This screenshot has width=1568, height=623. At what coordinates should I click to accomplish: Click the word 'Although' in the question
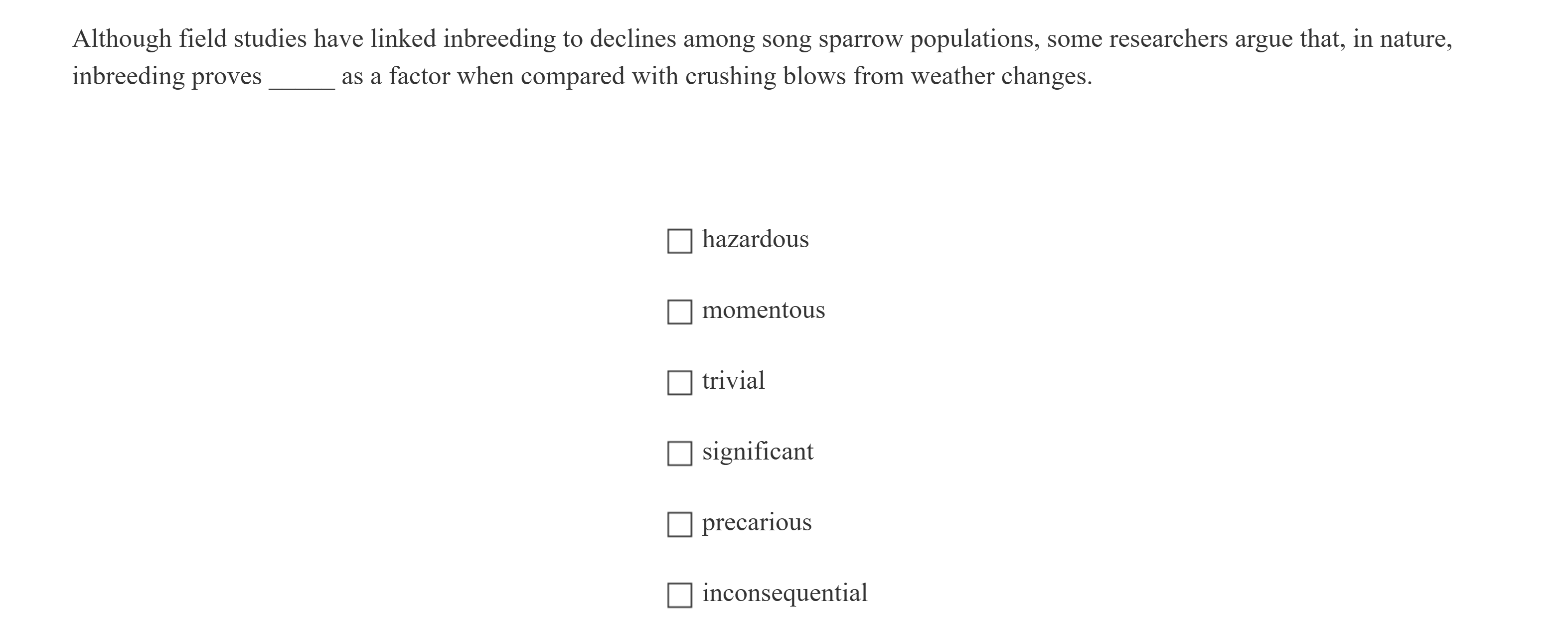122,39
